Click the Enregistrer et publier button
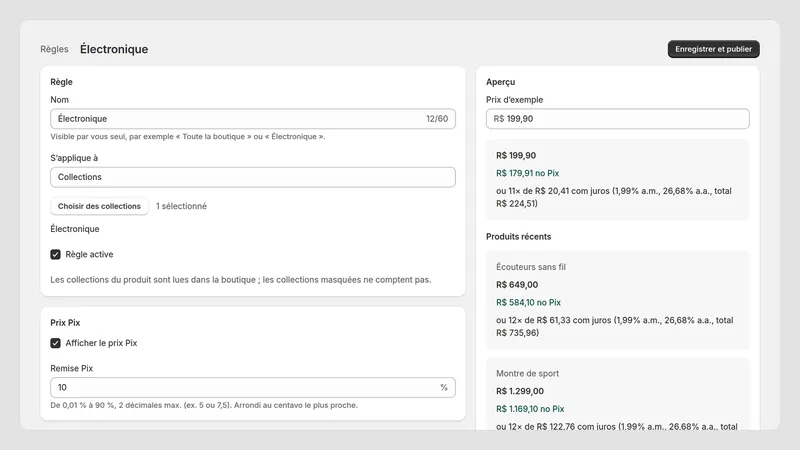The image size is (800, 450). click(713, 49)
